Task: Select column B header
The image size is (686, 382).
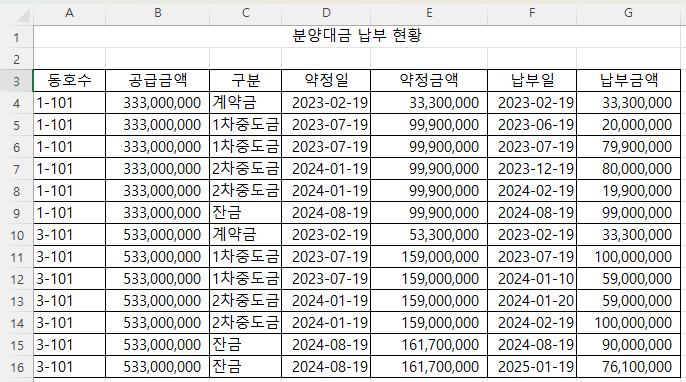Action: [x=158, y=13]
